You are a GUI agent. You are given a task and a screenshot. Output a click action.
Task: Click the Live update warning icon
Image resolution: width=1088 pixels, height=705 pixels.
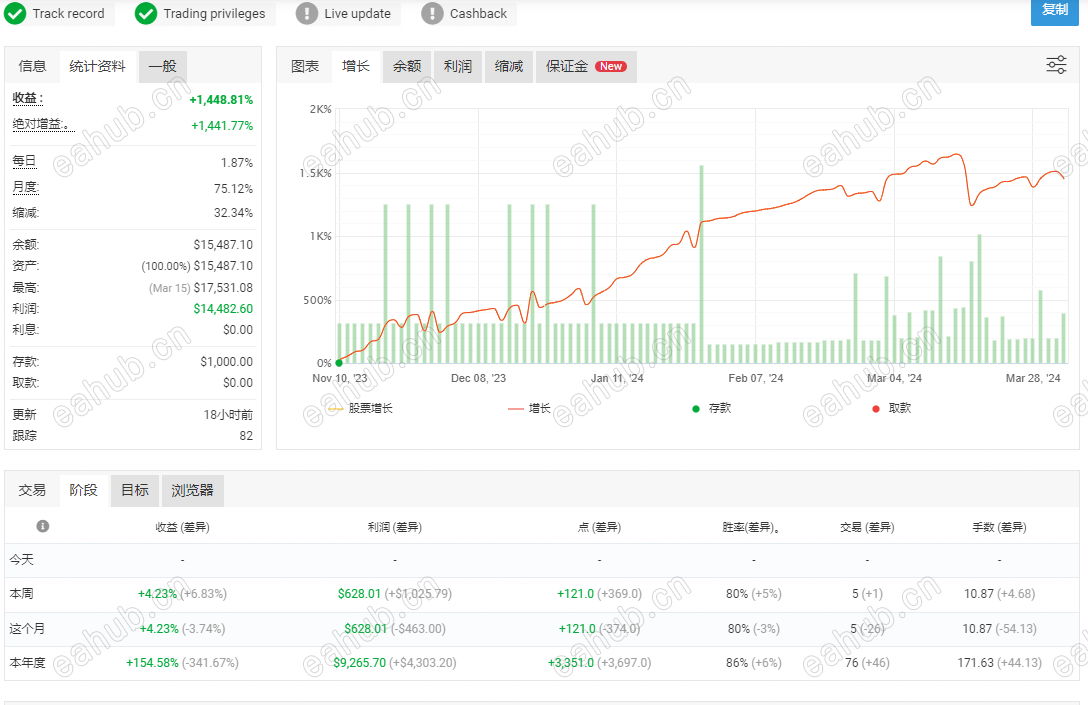click(x=307, y=13)
